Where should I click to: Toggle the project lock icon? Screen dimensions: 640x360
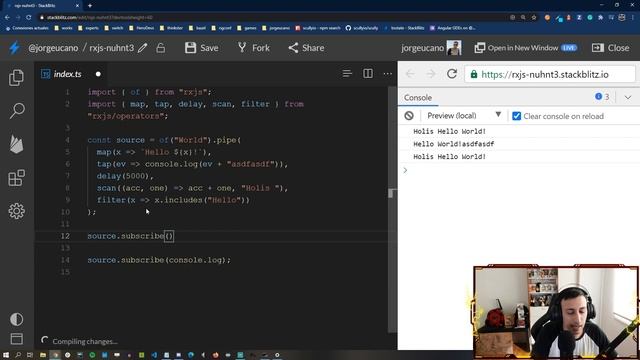[160, 48]
